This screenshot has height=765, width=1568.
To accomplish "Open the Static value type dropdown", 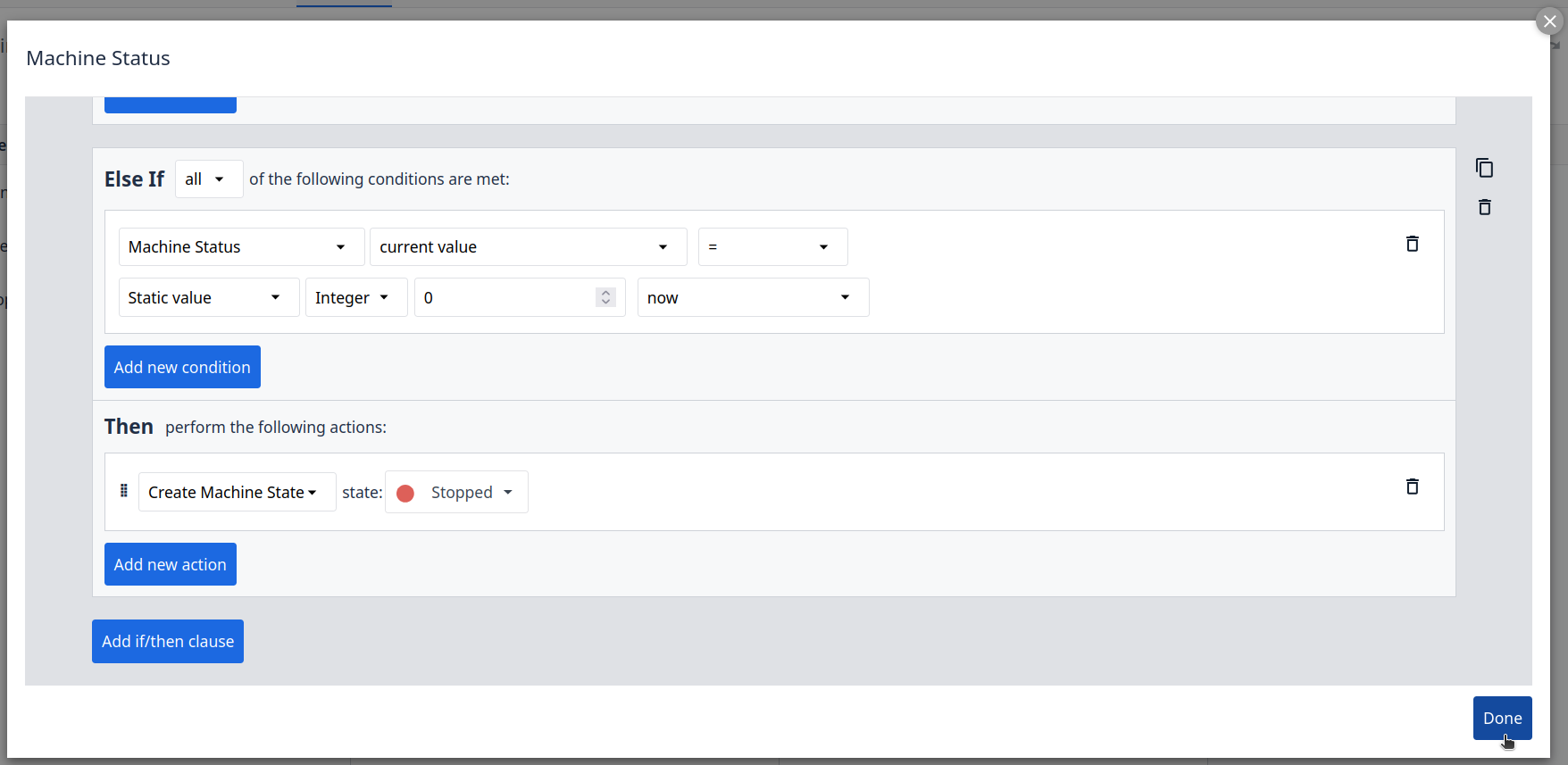I will (208, 298).
